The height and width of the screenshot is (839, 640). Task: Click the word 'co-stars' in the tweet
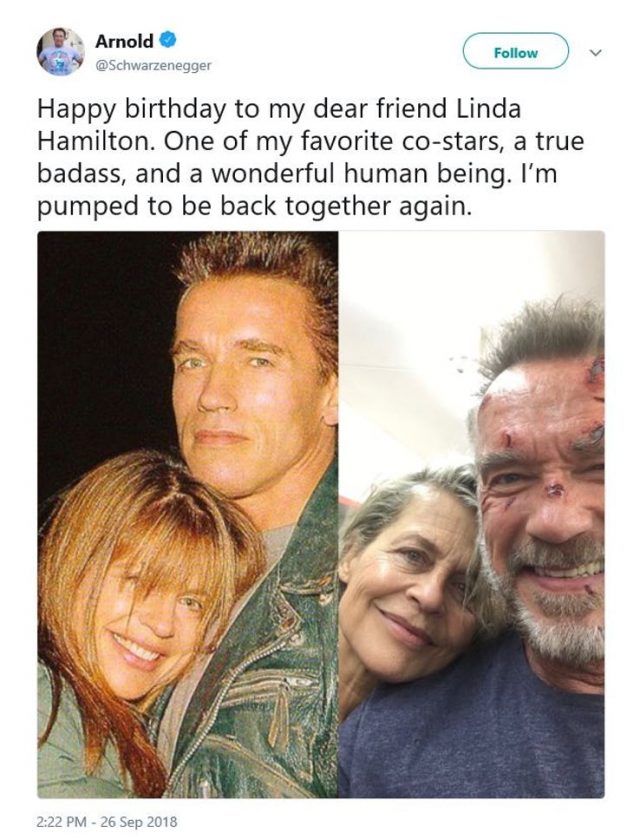tap(453, 142)
